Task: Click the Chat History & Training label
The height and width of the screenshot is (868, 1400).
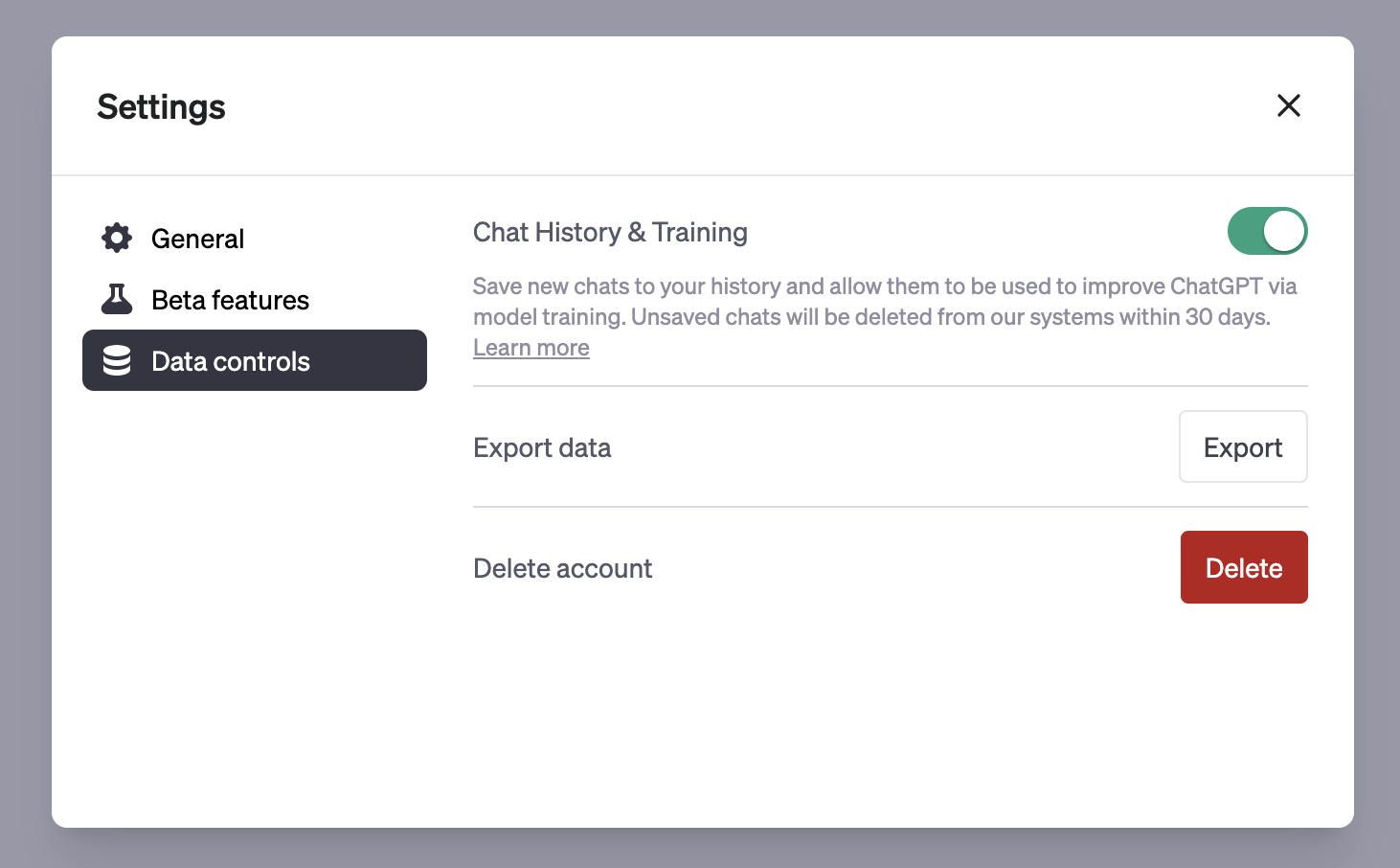Action: click(x=610, y=233)
